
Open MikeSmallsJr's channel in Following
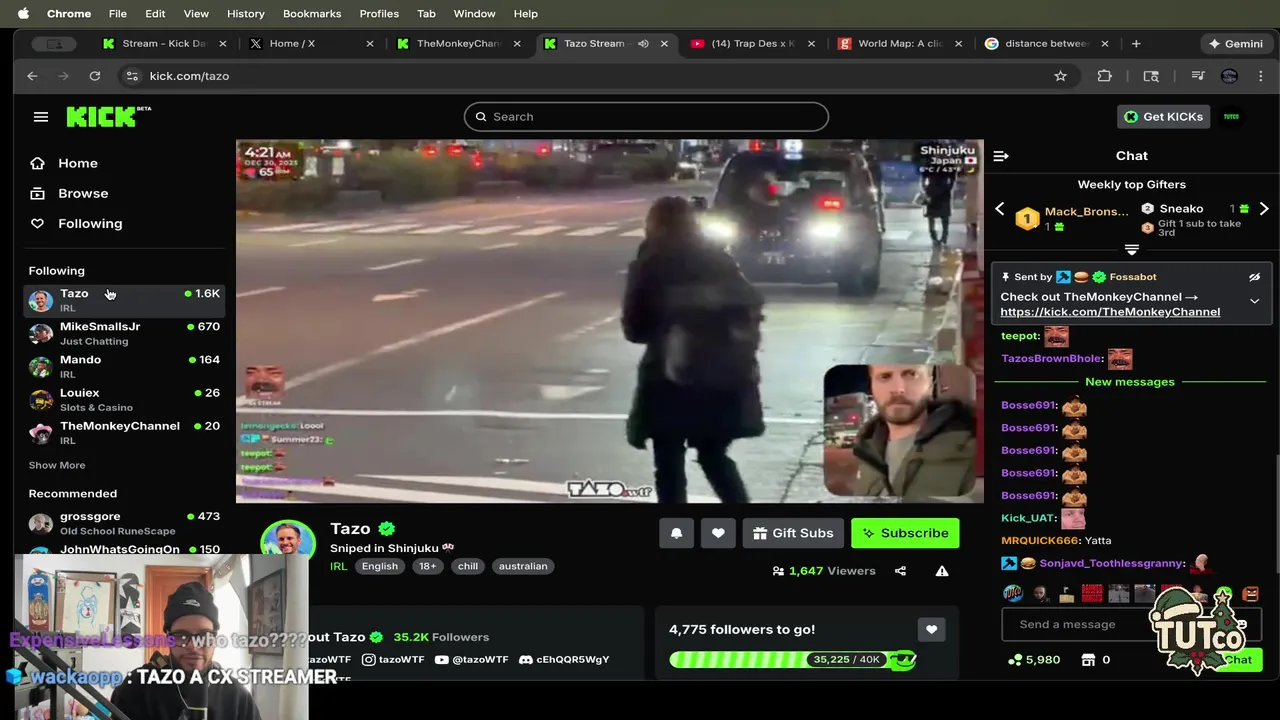click(124, 333)
